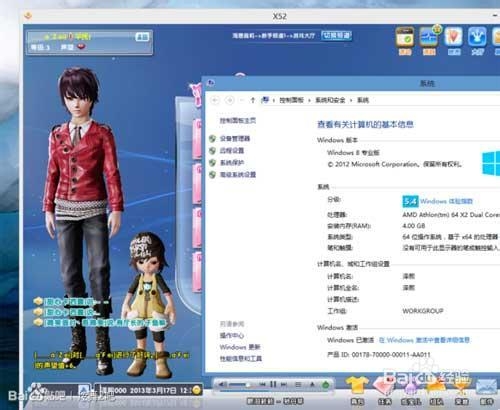Mute the music player speaker icon
This screenshot has width=500, height=410.
point(223,384)
